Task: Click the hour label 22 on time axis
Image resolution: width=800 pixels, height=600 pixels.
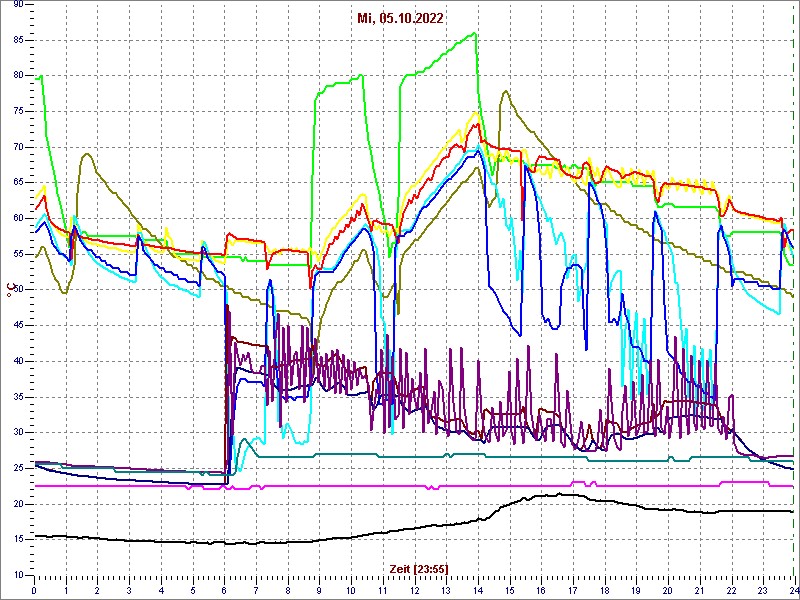Action: coord(731,589)
